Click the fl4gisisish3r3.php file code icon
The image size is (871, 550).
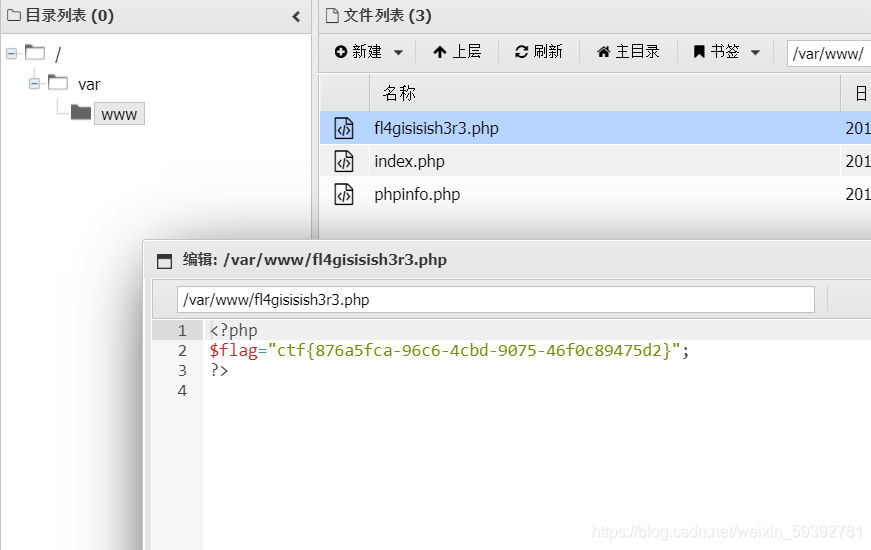(344, 128)
